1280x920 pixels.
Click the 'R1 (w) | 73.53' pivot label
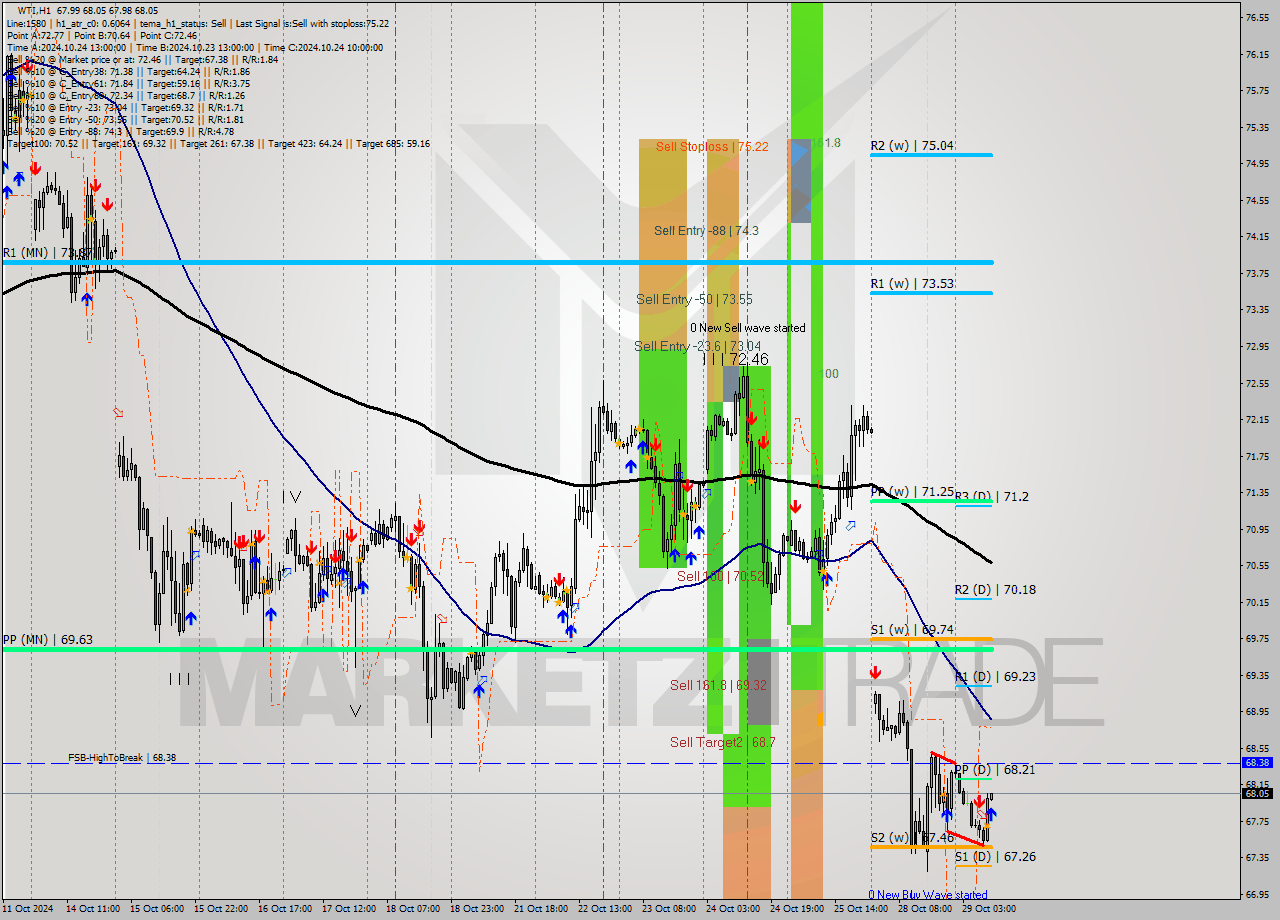911,283
